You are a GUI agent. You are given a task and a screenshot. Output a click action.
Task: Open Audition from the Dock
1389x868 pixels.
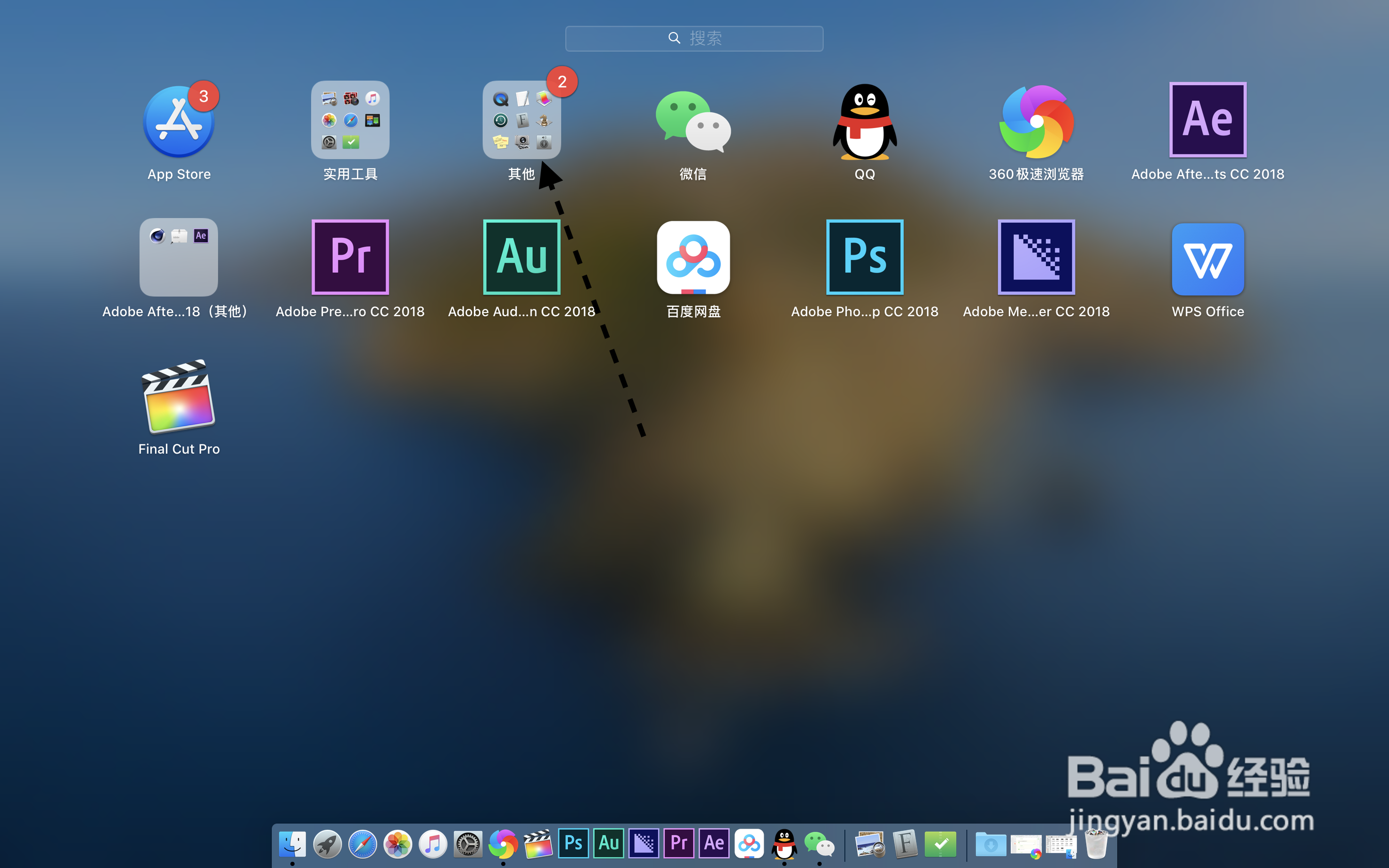click(608, 843)
